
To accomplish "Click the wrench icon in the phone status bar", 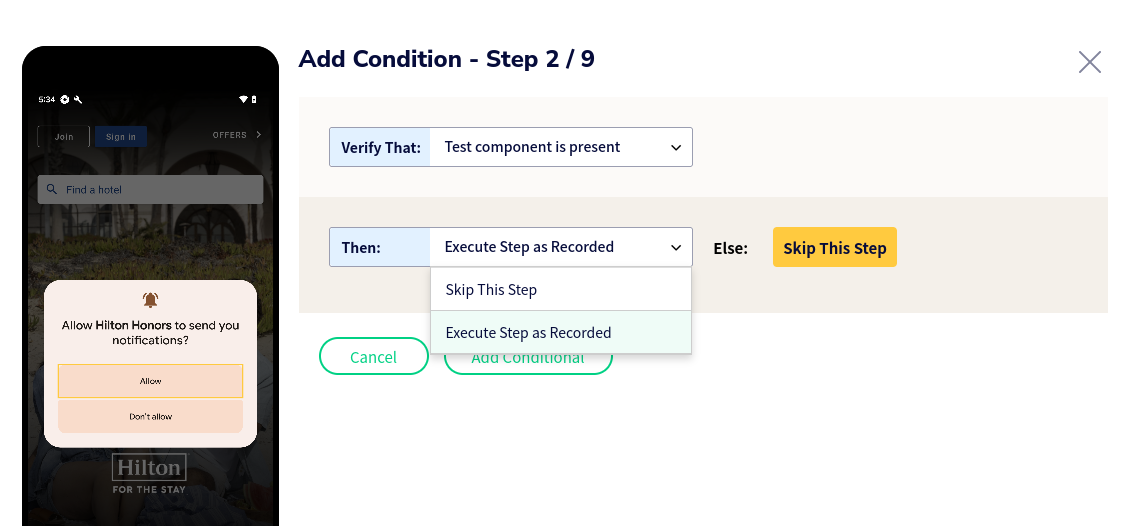I will (78, 100).
